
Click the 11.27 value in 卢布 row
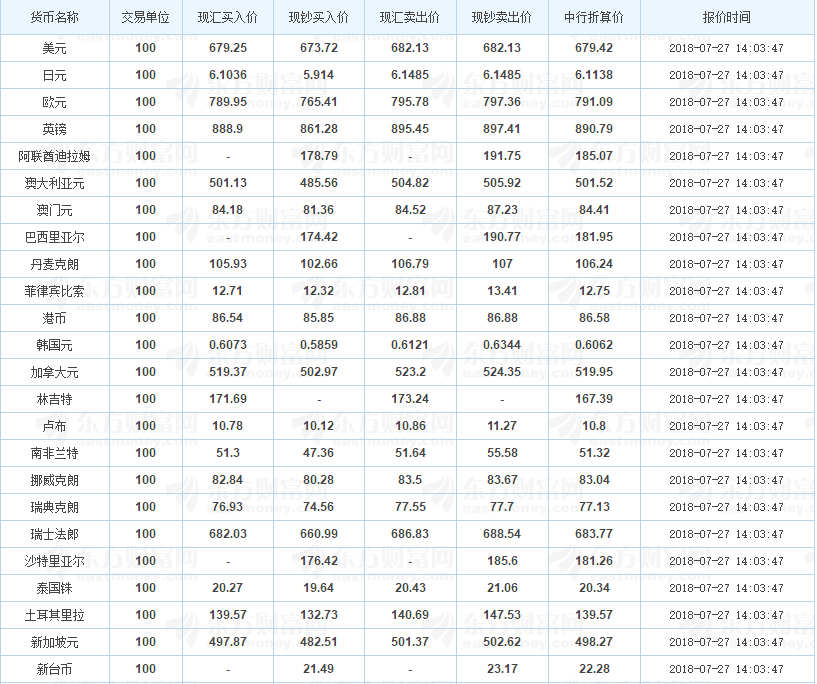coord(502,426)
